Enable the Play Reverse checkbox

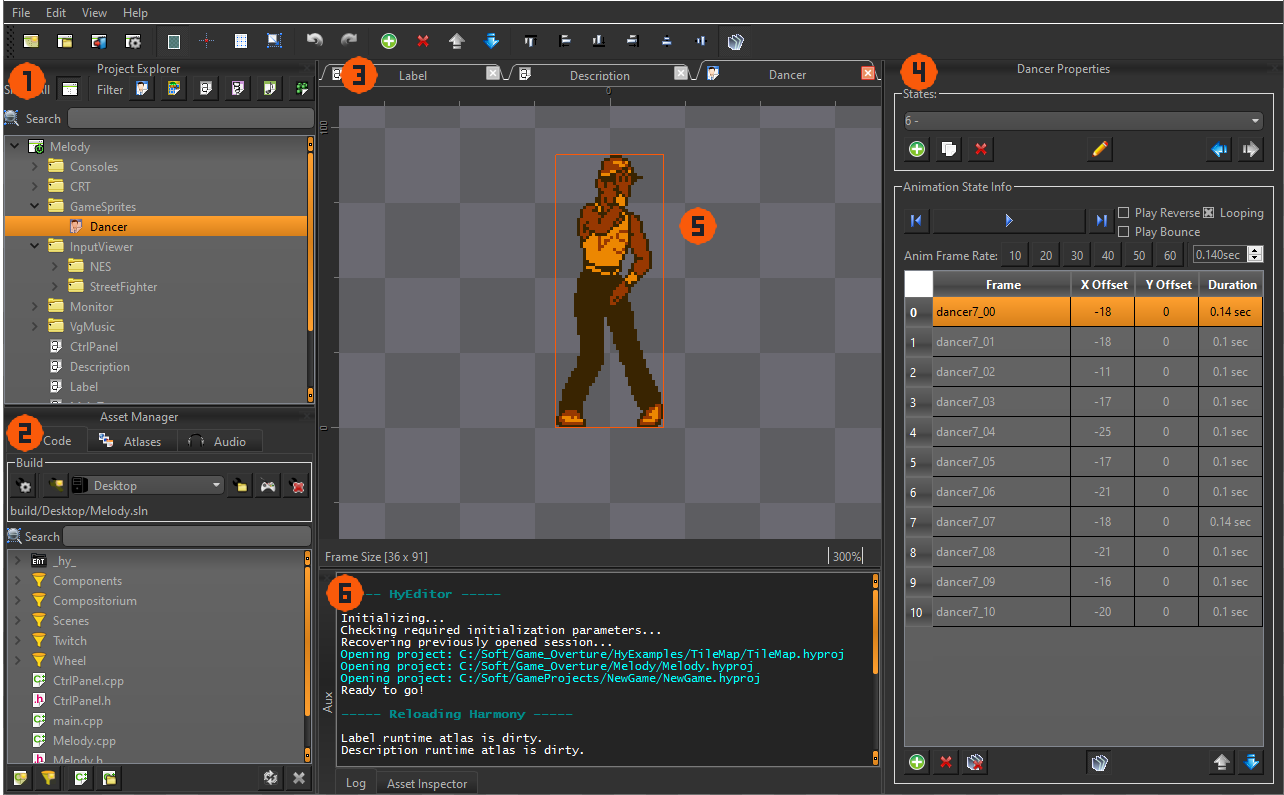click(1124, 212)
